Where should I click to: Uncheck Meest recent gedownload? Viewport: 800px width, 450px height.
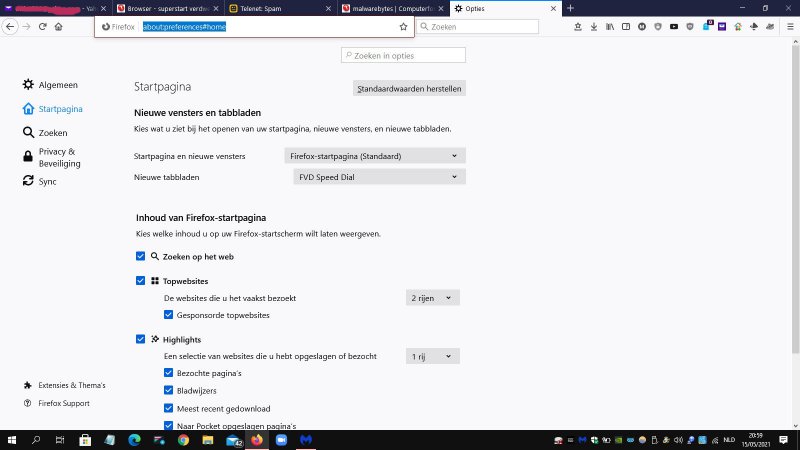pyautogui.click(x=168, y=408)
